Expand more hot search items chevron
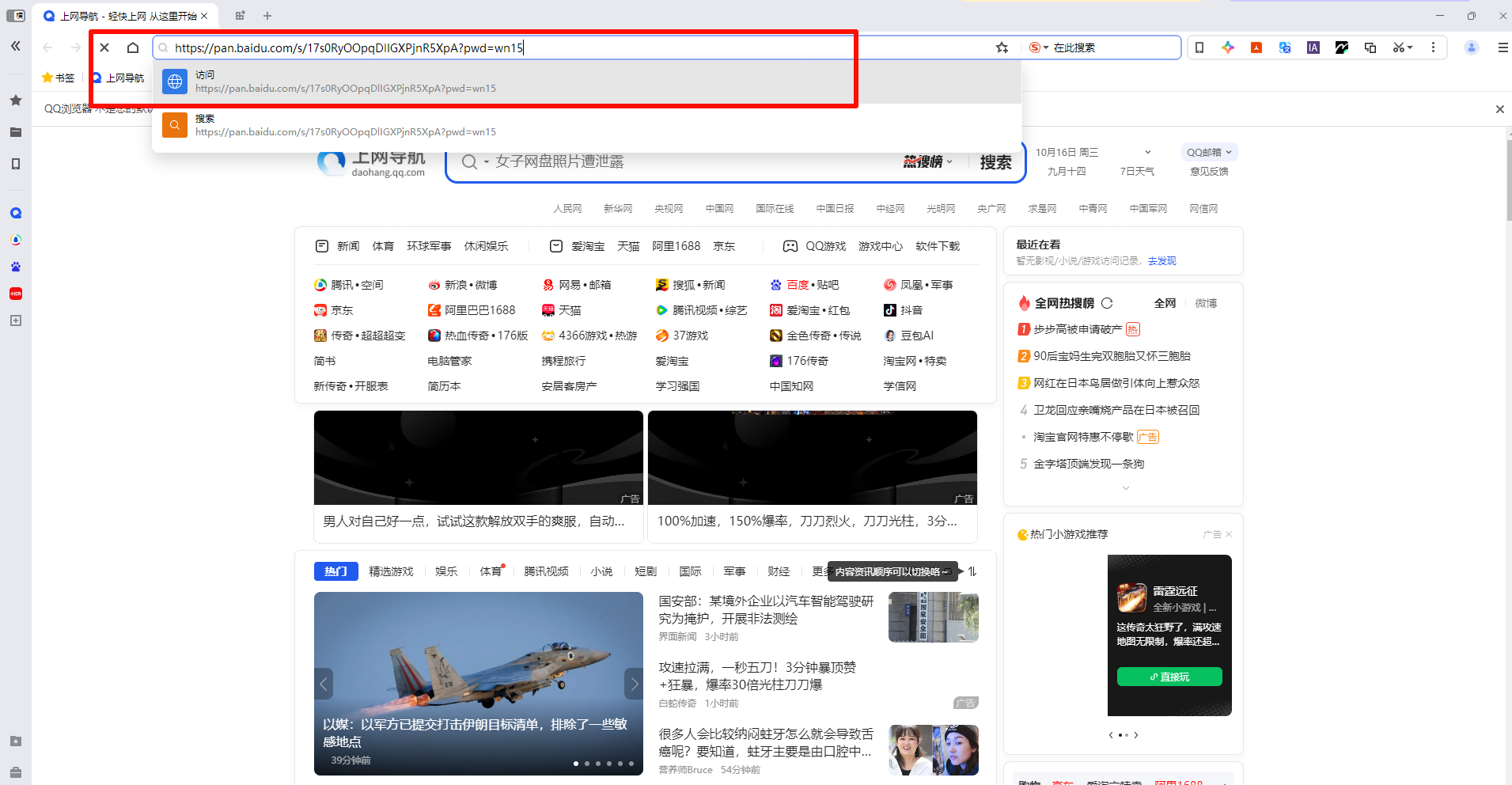The width and height of the screenshot is (1512, 785). 1126,488
